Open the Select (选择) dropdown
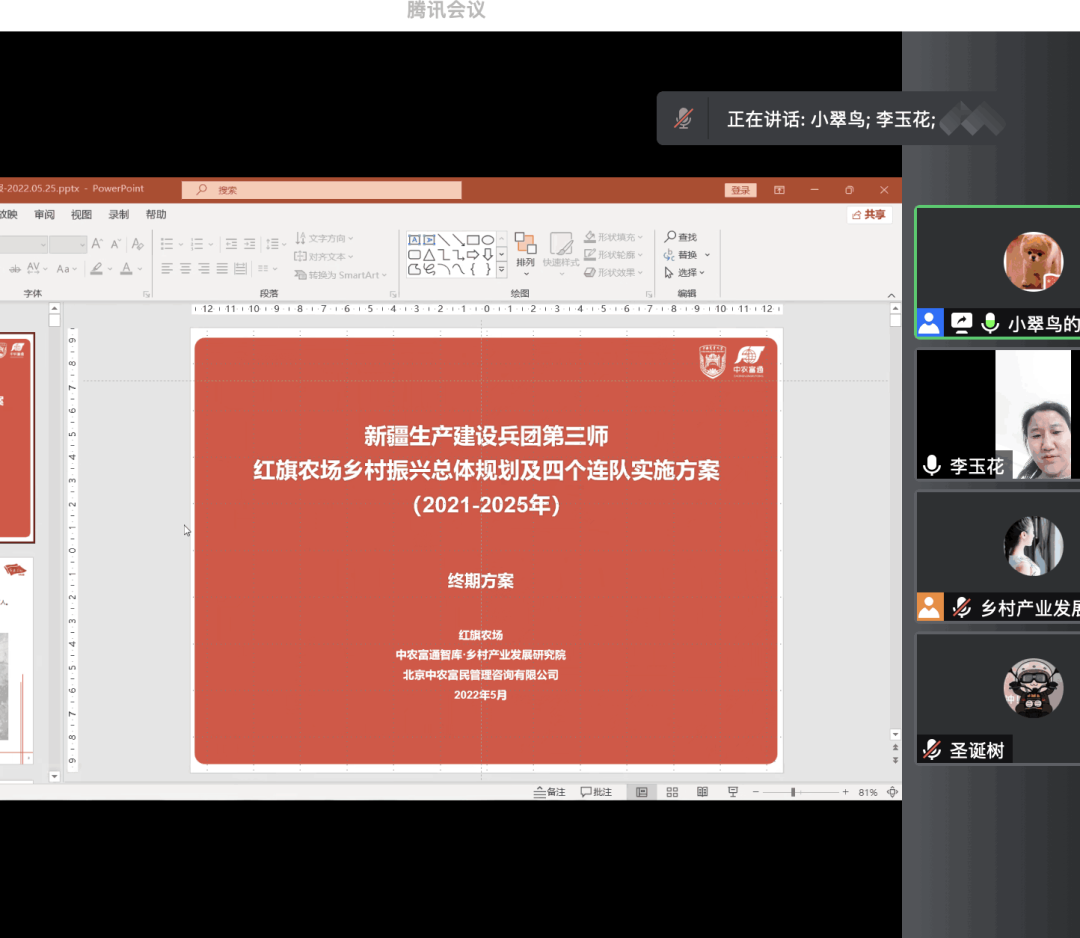This screenshot has height=938, width=1080. pos(685,273)
